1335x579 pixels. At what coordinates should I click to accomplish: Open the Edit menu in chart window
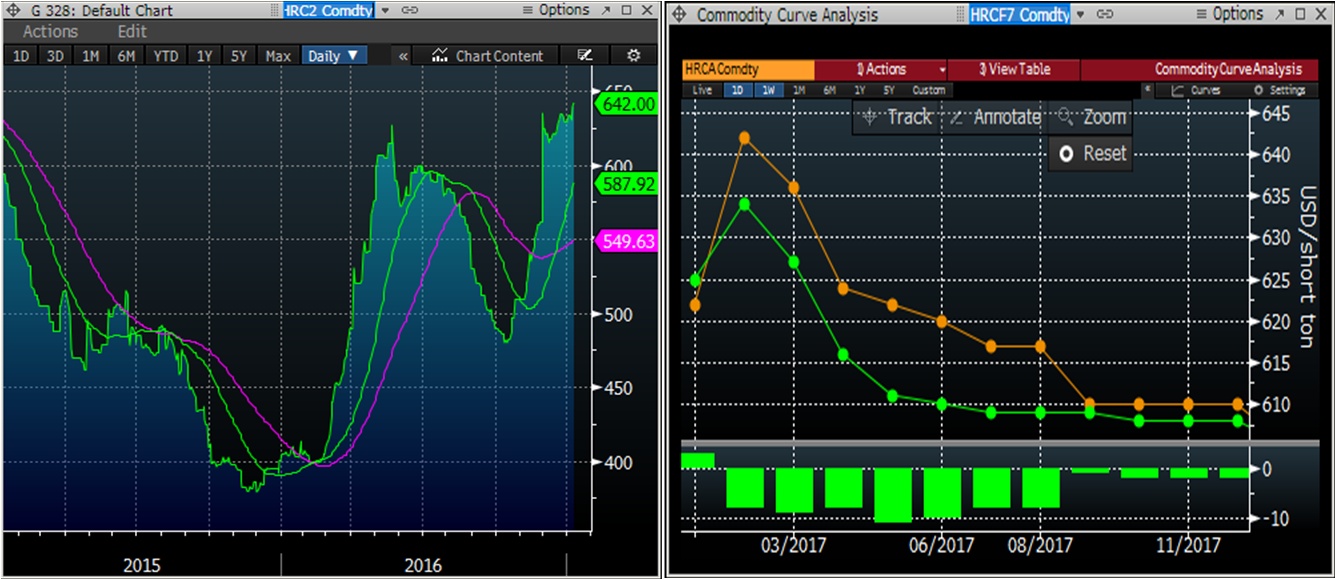[132, 32]
